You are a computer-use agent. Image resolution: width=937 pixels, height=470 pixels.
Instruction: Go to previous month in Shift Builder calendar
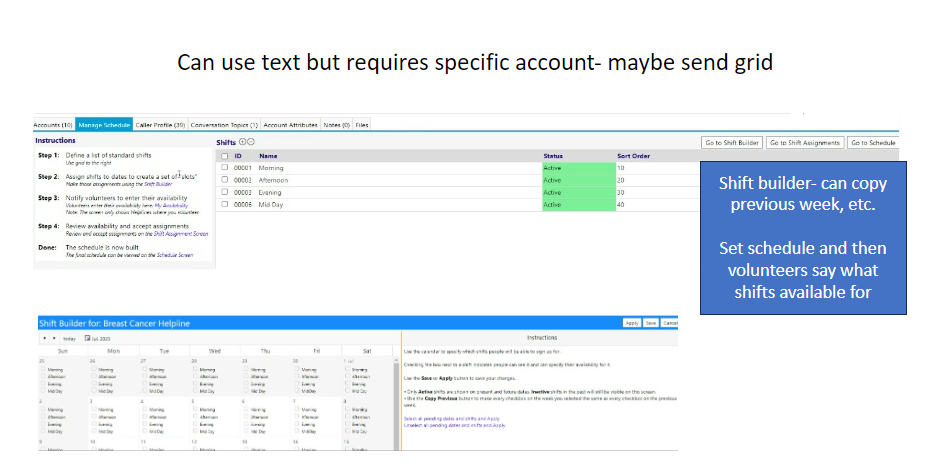[x=44, y=339]
